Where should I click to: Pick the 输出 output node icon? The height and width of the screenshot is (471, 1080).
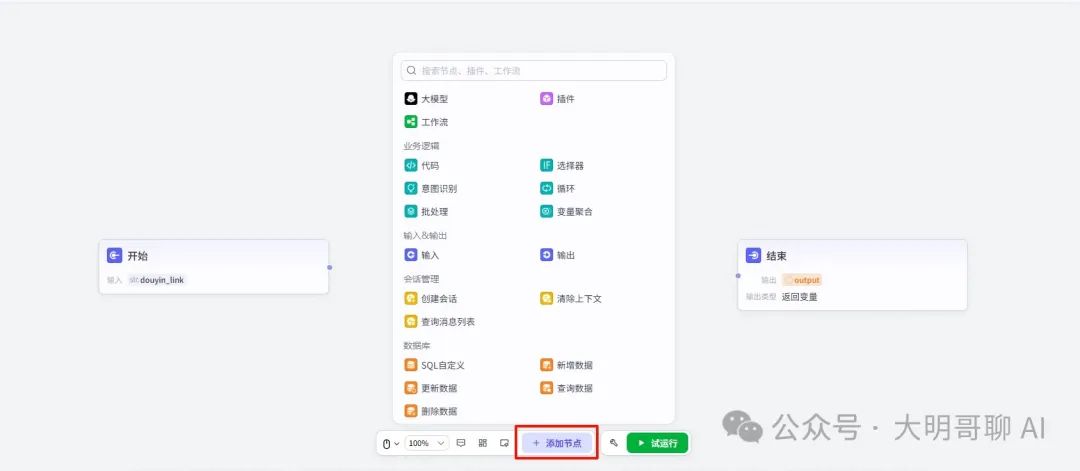coord(546,255)
